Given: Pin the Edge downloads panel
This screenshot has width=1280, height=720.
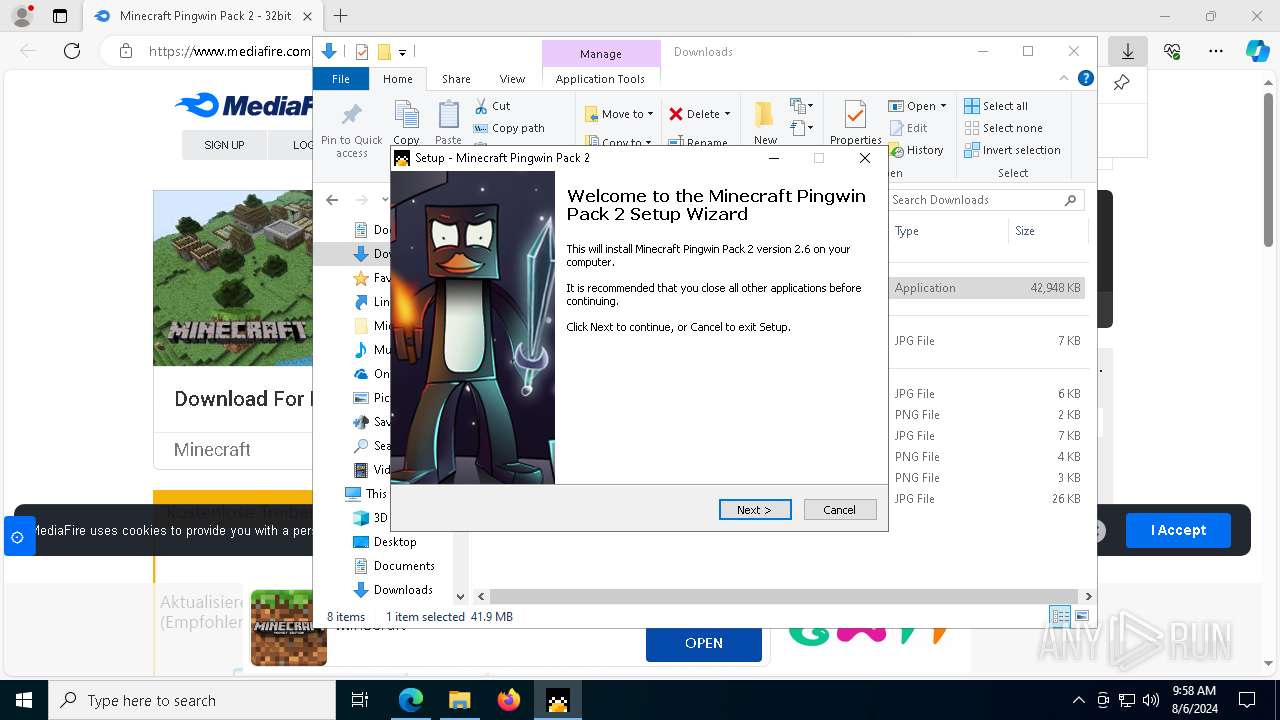Looking at the screenshot, I should coord(1122,83).
